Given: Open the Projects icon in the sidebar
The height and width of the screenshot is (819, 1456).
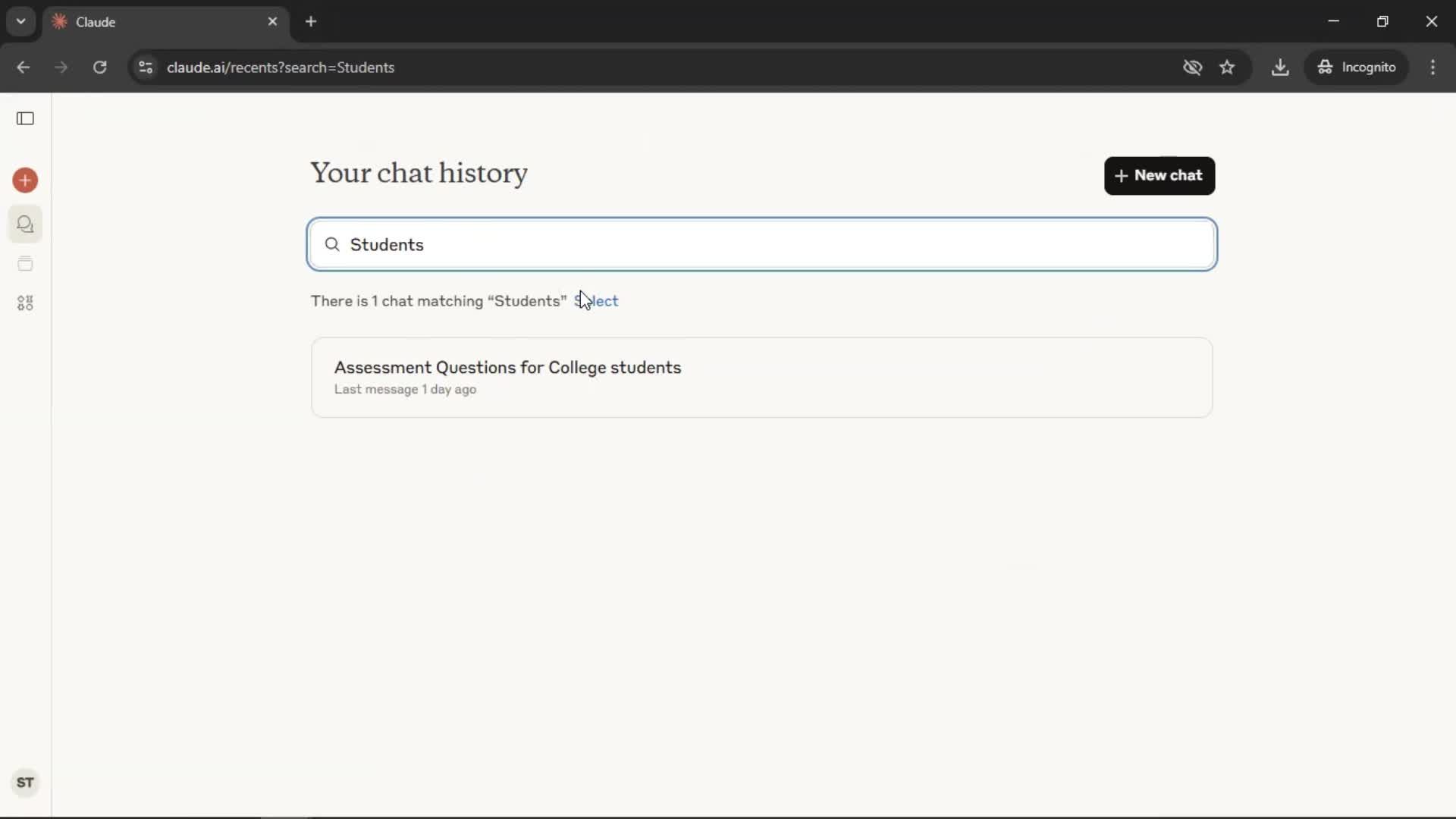Looking at the screenshot, I should (x=25, y=264).
